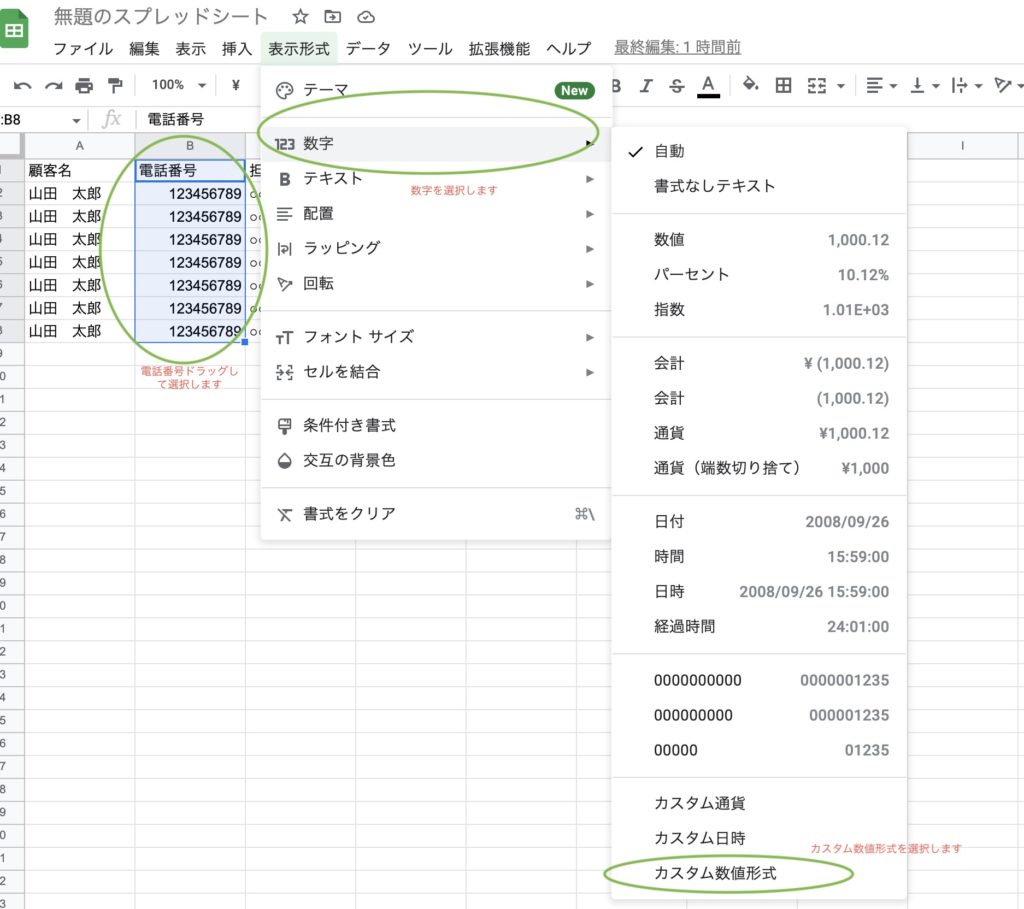This screenshot has height=909, width=1024.
Task: Select the checked 自動 format option
Action: (669, 151)
